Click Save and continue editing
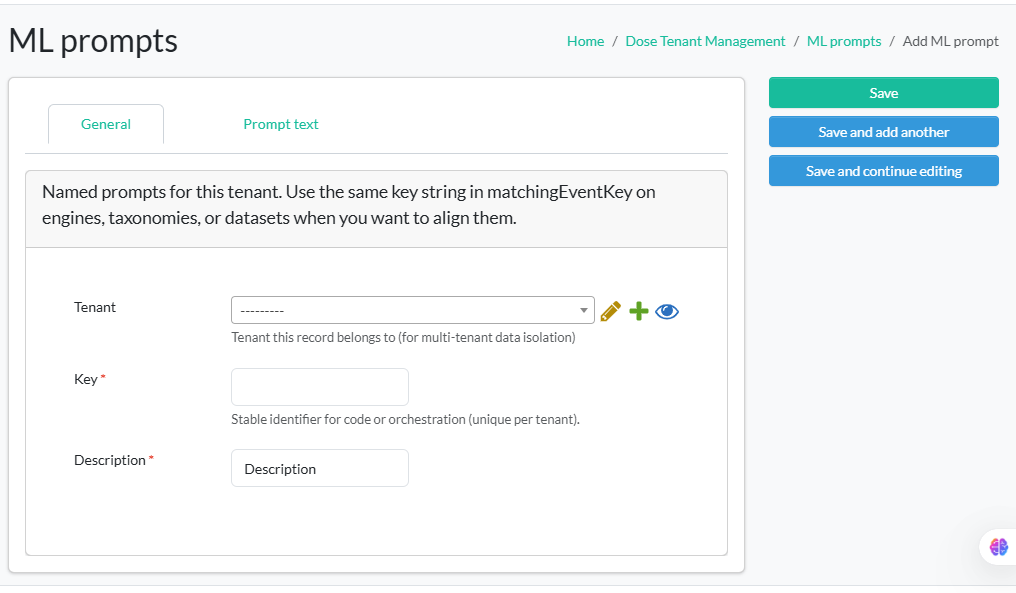This screenshot has height=593, width=1016. click(x=883, y=170)
